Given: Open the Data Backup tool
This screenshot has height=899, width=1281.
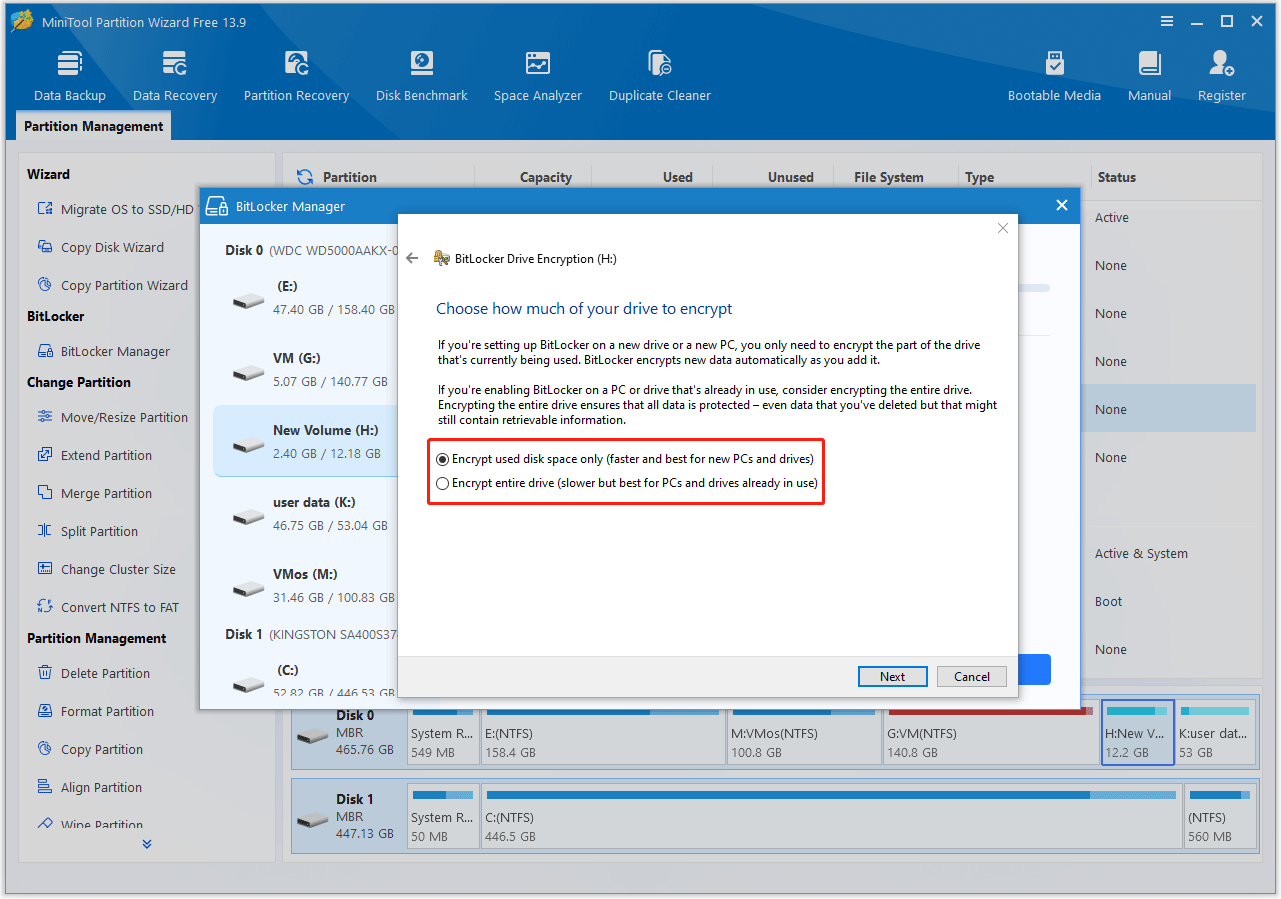Looking at the screenshot, I should 70,76.
